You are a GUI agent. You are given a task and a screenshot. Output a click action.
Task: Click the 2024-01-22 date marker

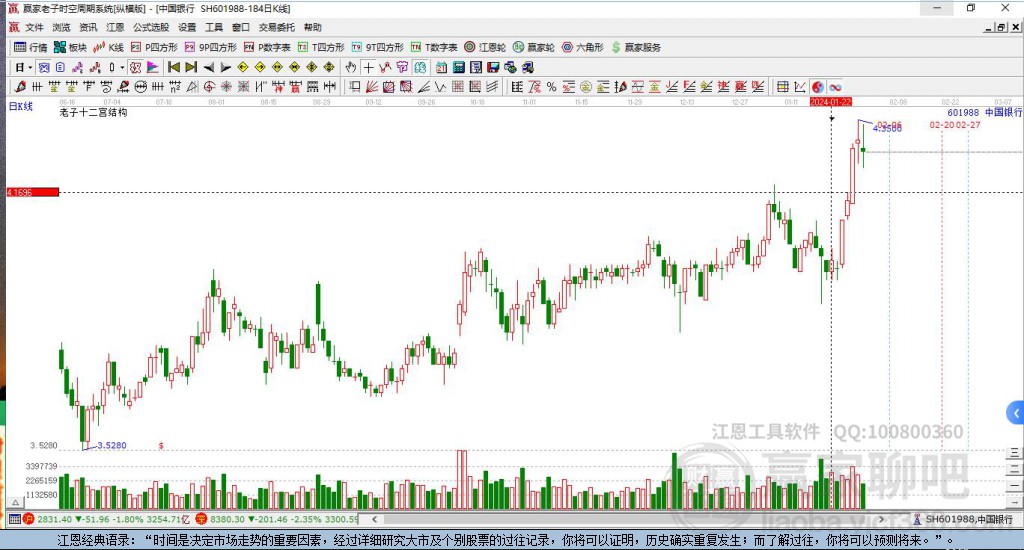coord(831,102)
